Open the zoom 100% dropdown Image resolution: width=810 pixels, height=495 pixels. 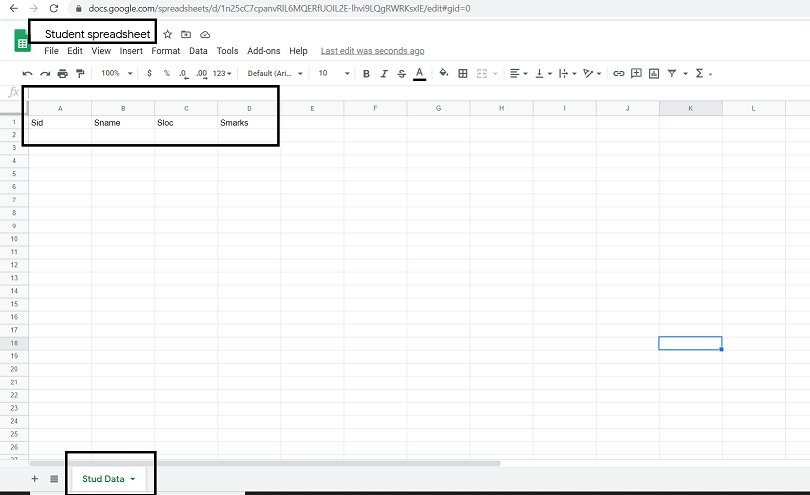115,73
